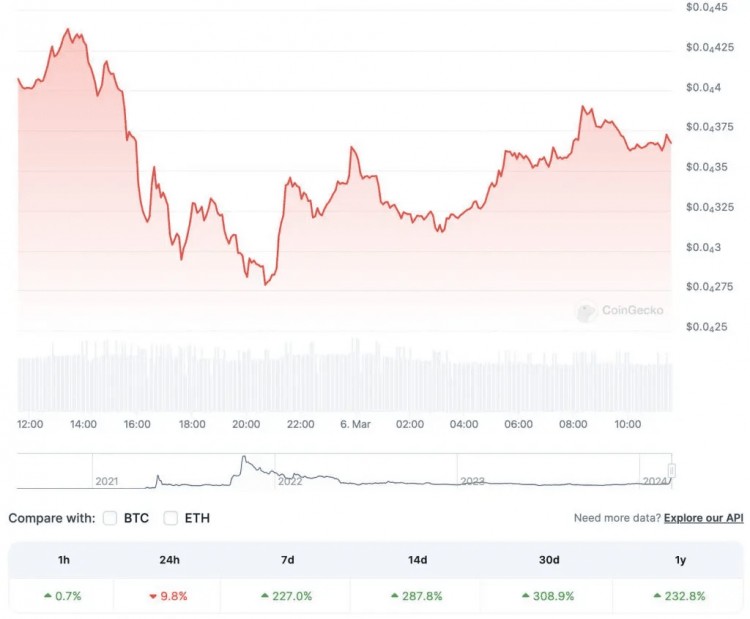Select the 1y column header
Screen dimensions: 750x619
(x=678, y=561)
